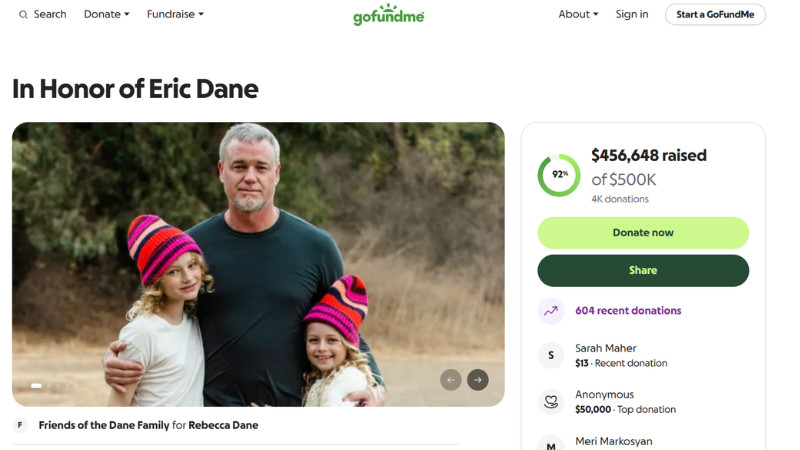Go to GoFundMe logo homepage
This screenshot has width=800, height=450.
coord(388,15)
